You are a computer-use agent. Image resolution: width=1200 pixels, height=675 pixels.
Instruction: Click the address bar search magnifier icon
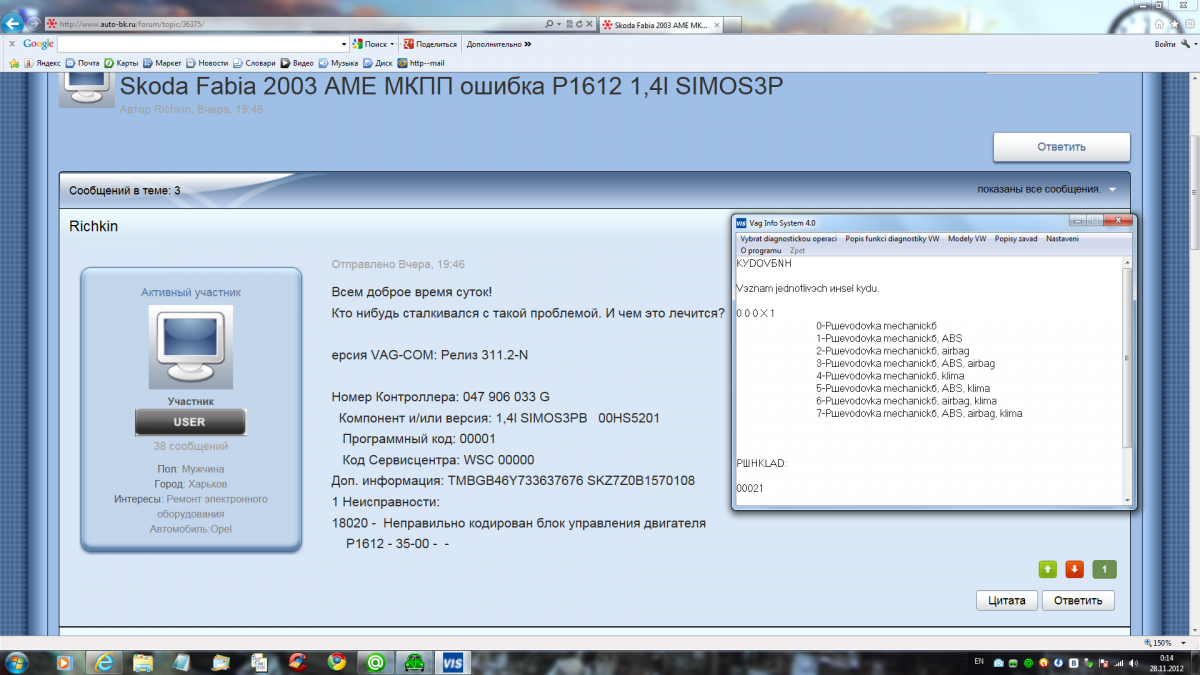(550, 22)
